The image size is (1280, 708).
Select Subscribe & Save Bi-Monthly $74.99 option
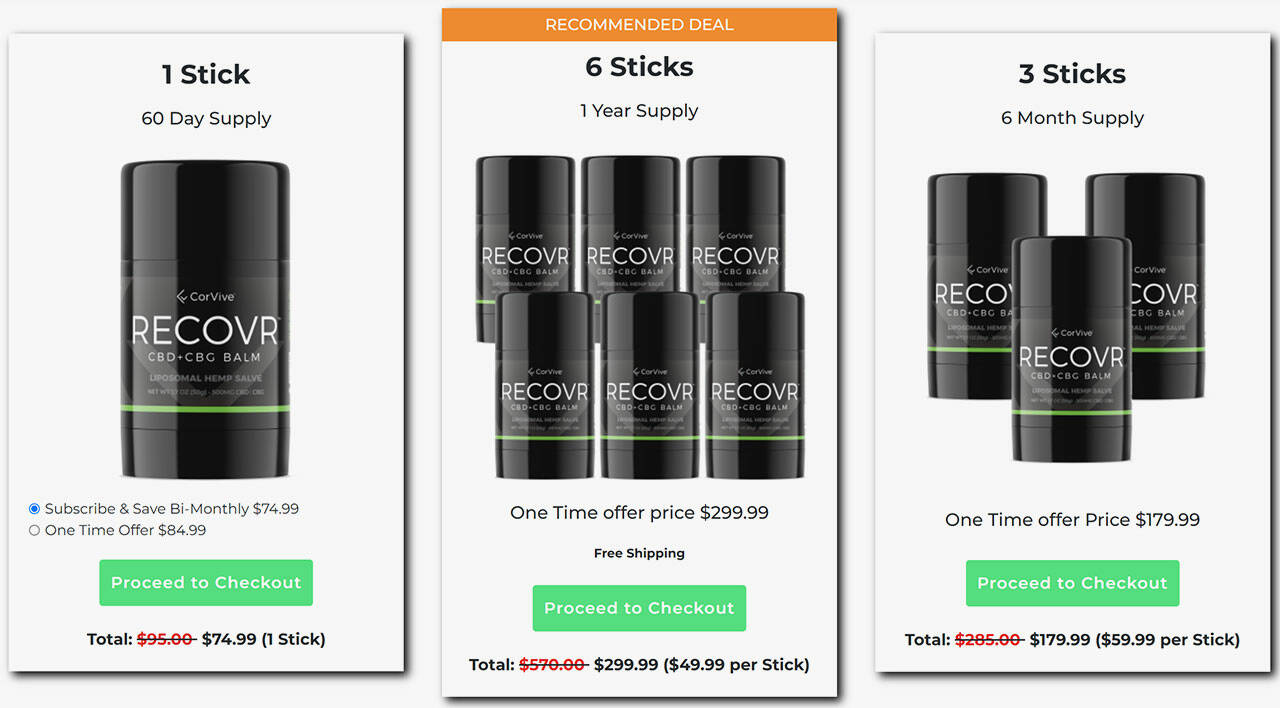pos(36,509)
